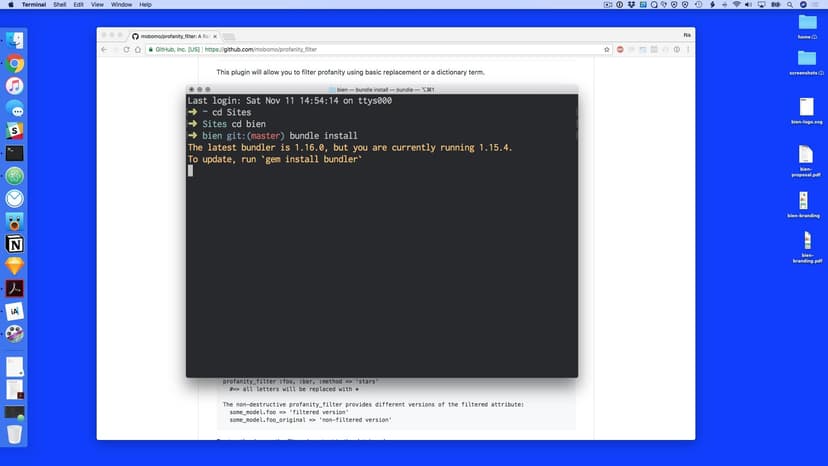
Task: Open Sketch from the dock
Action: coord(15,266)
